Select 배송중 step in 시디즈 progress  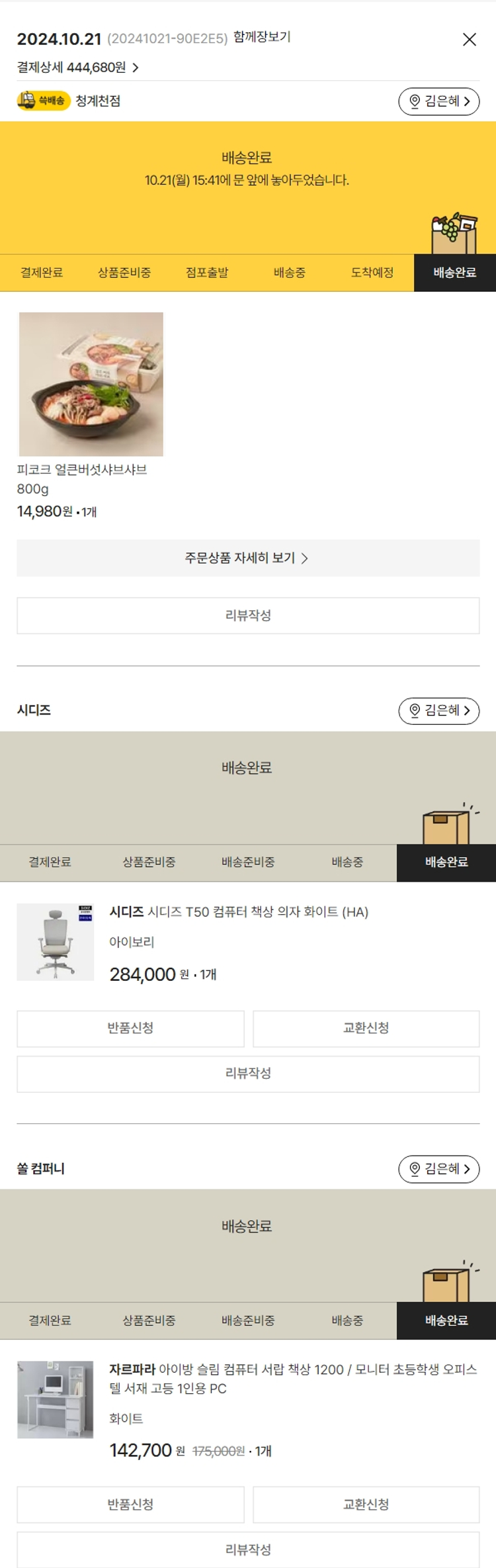tap(347, 862)
